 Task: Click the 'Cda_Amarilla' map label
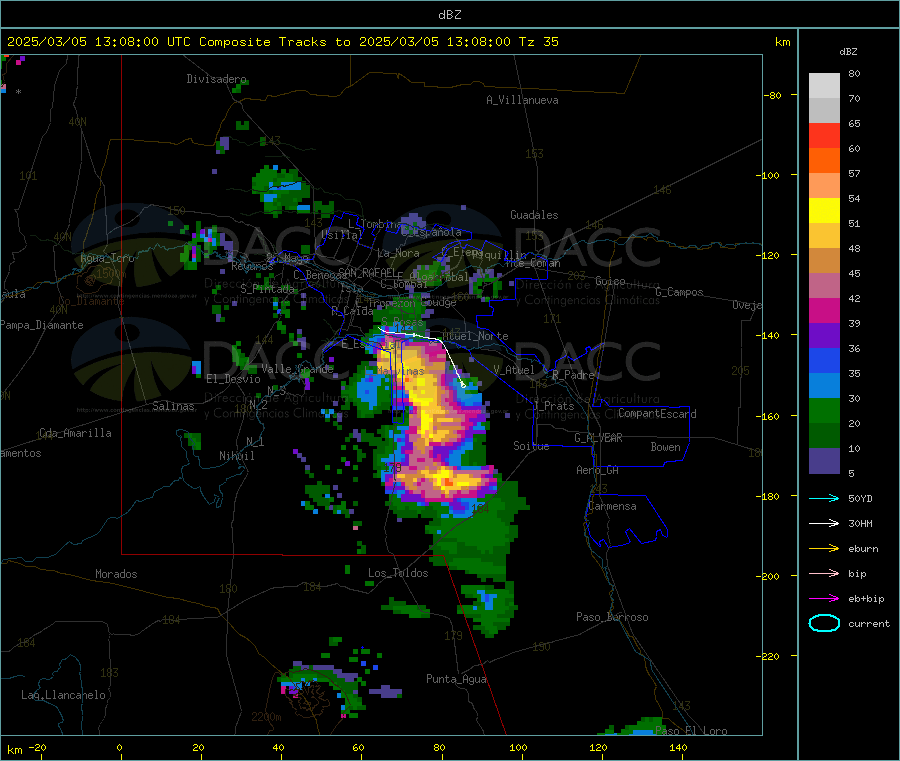(75, 433)
